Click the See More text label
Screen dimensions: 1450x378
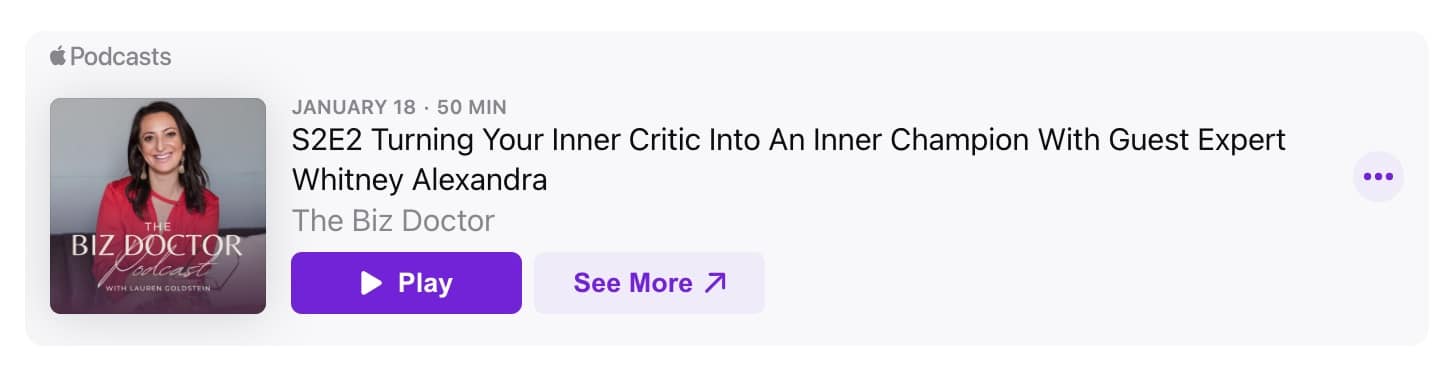[633, 283]
